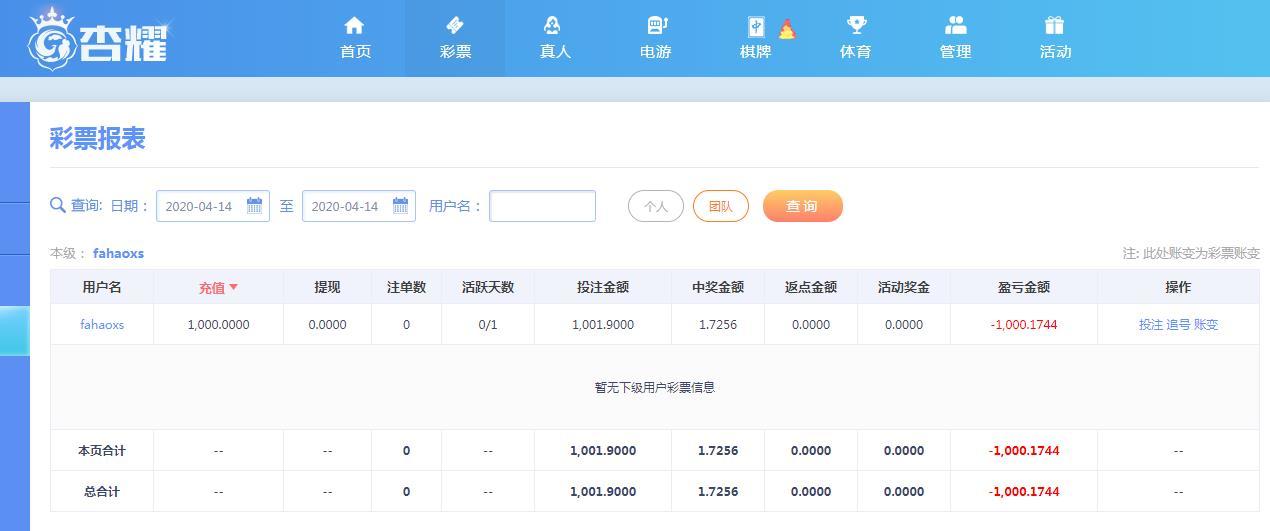The image size is (1270, 531).
Task: Click the 注: 此处账变为彩票账变 note
Action: click(1191, 253)
